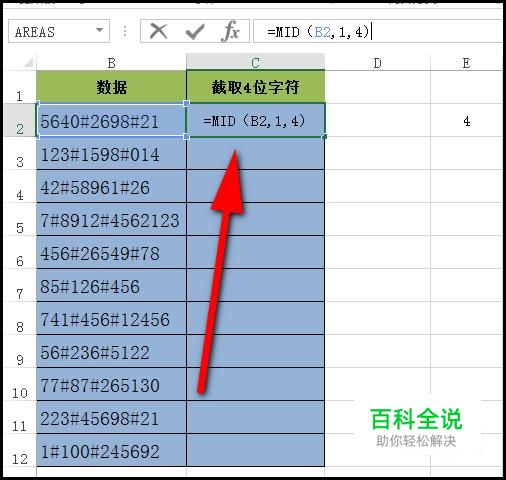Select cell containing 123#1598#014

pos(111,153)
